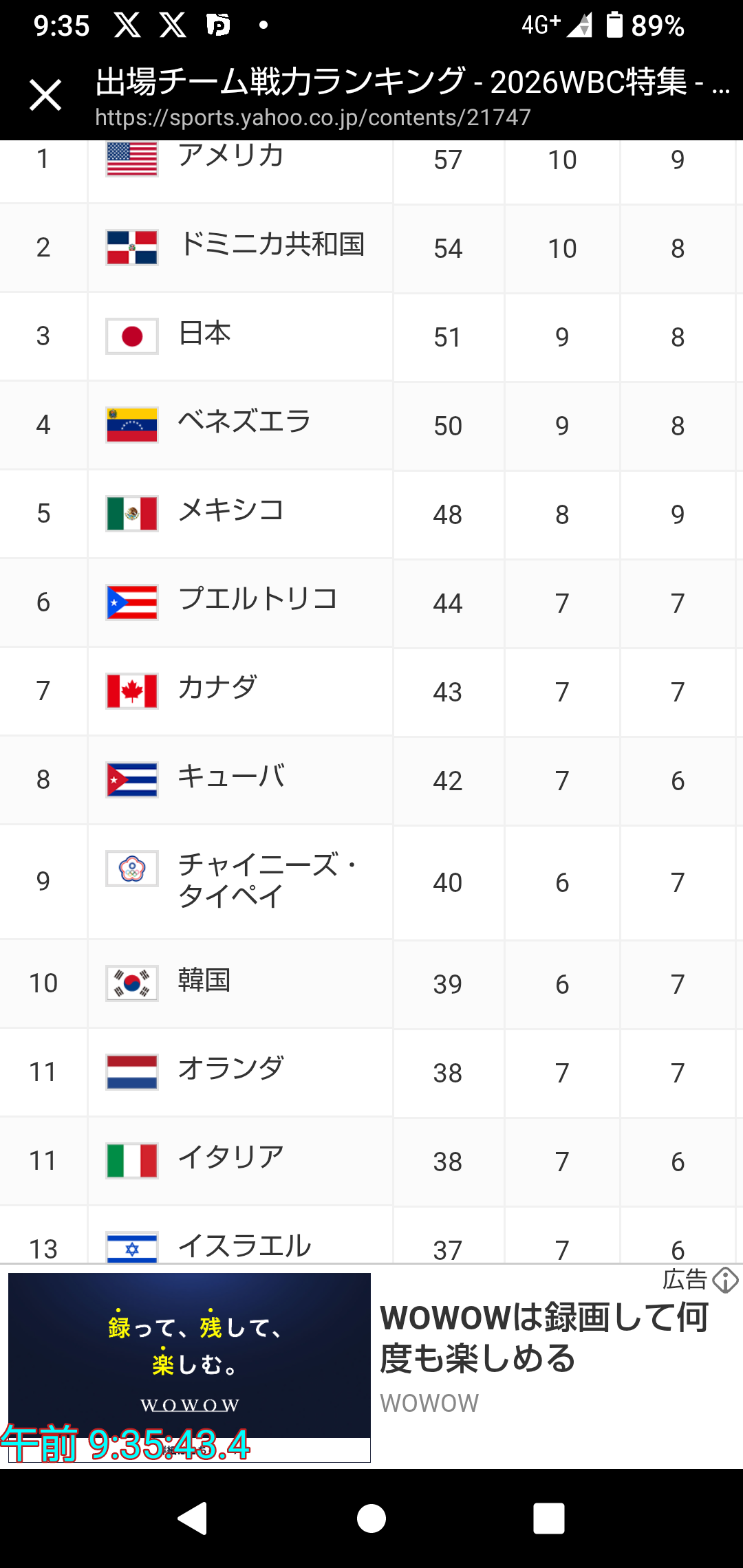Open the WOWOWは録画して何度も楽しめる ad headline
Viewport: 743px width, 1568px height.
(543, 1338)
